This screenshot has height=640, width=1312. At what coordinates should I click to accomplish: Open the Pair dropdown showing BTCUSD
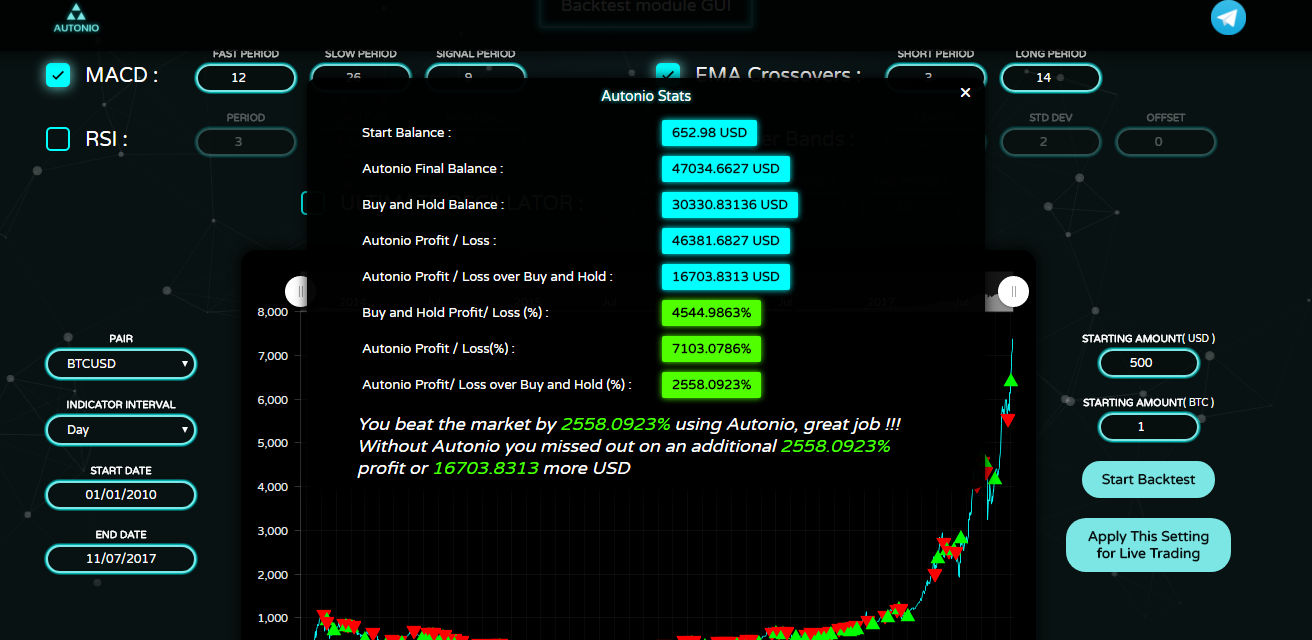(121, 364)
